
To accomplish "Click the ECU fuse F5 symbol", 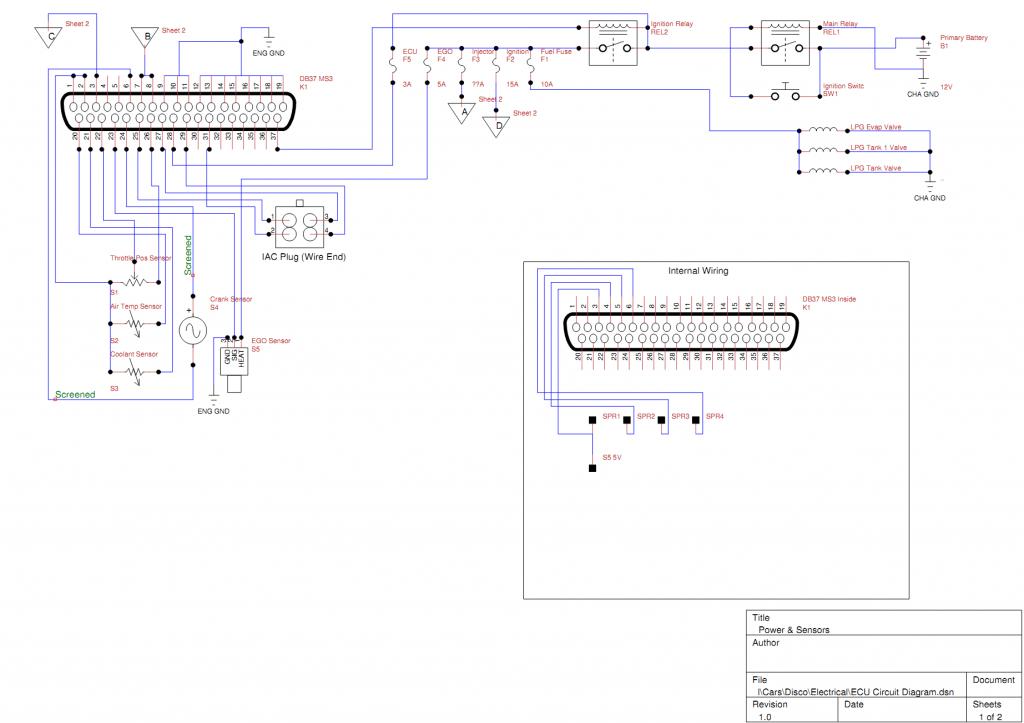I will [x=393, y=70].
